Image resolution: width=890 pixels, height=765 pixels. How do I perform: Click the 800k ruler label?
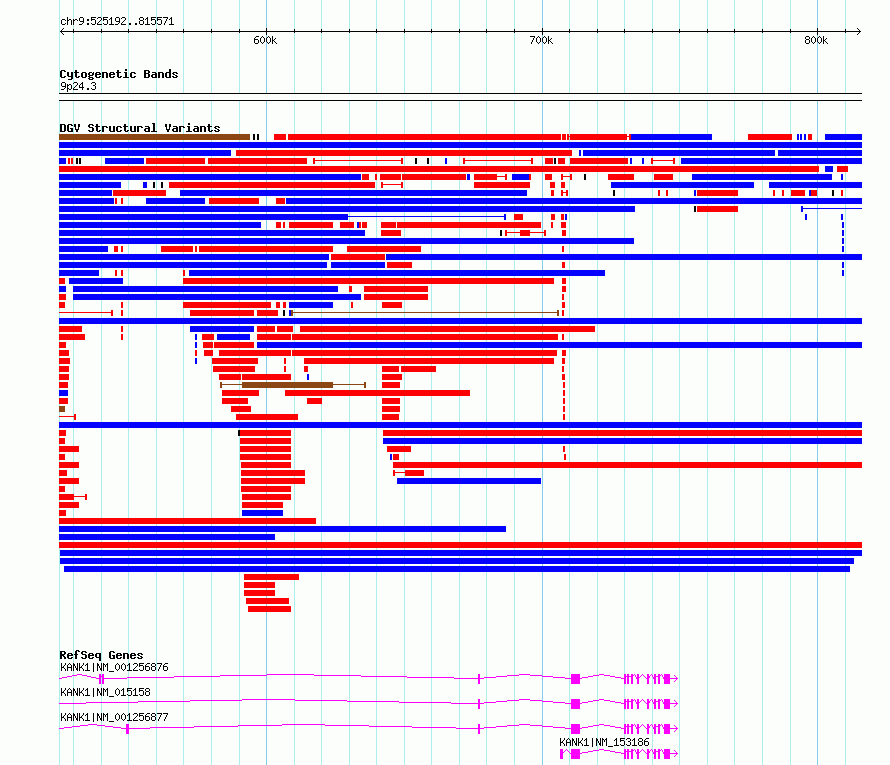pyautogui.click(x=816, y=40)
